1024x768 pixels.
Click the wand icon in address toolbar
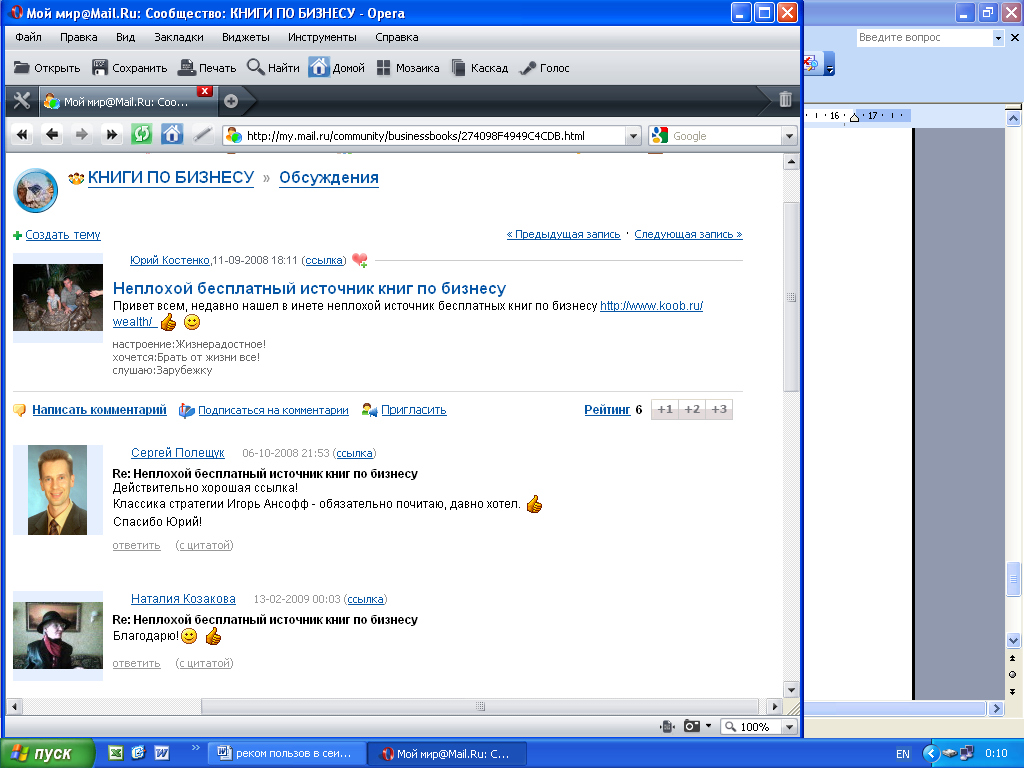click(x=202, y=135)
